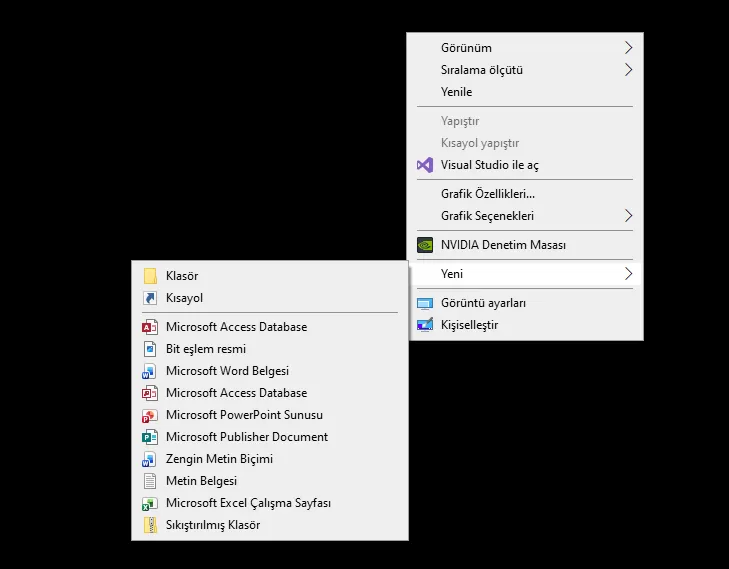Select the greyed-out Yapıştır entry

coord(525,121)
